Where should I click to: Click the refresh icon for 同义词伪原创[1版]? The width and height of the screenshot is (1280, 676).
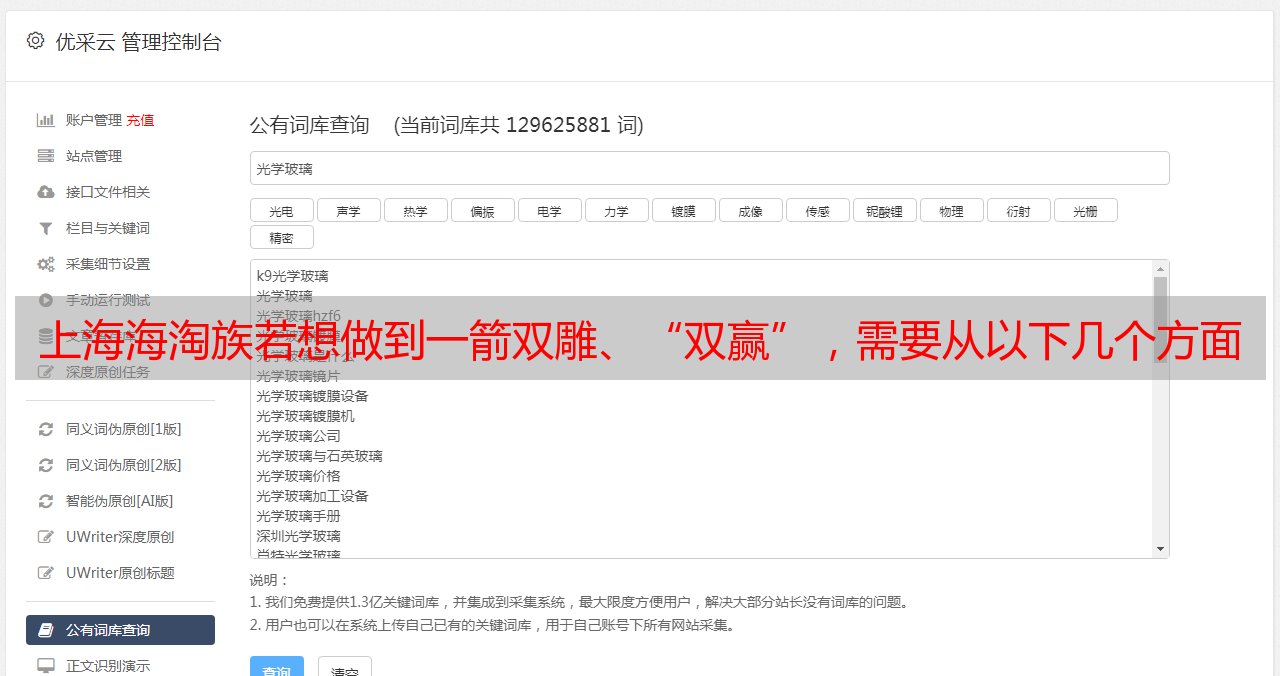[46, 429]
